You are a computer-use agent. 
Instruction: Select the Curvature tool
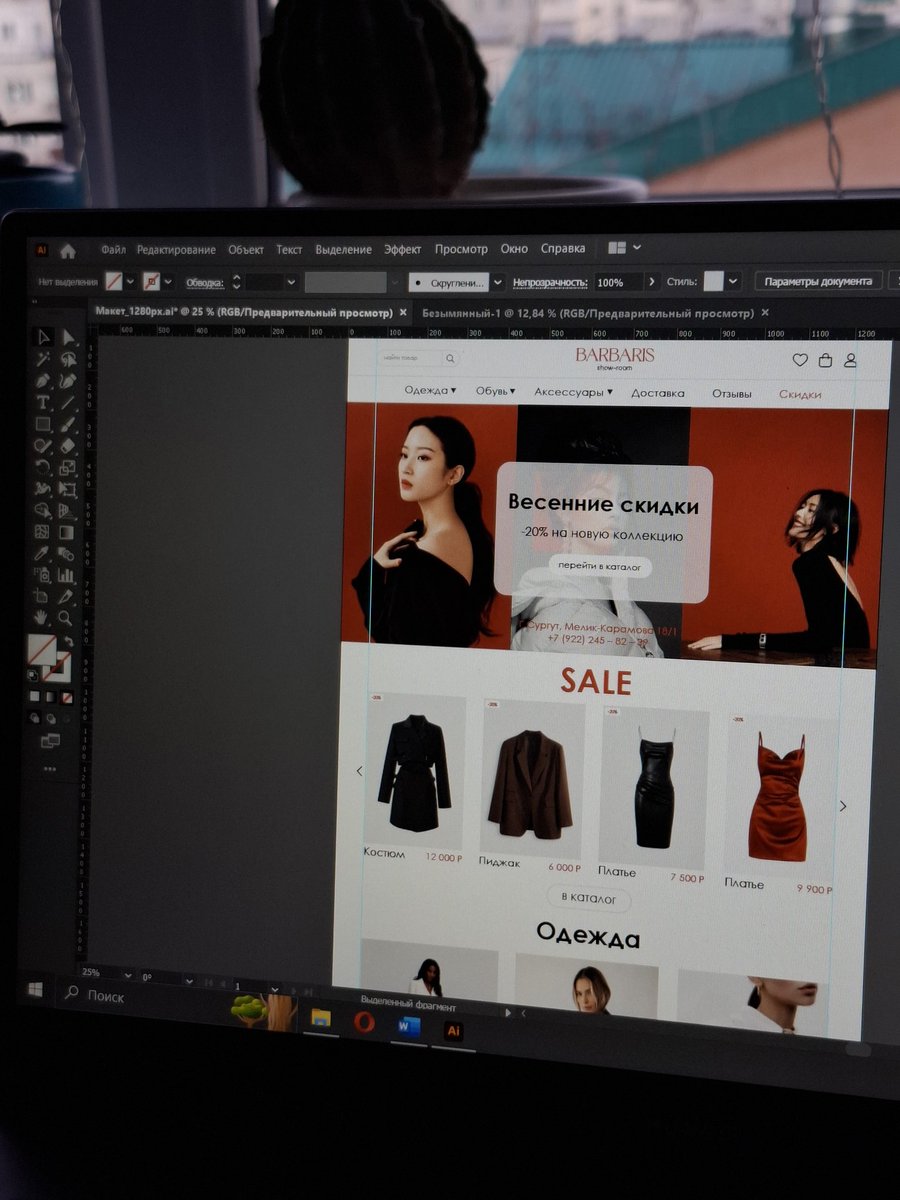[68, 381]
